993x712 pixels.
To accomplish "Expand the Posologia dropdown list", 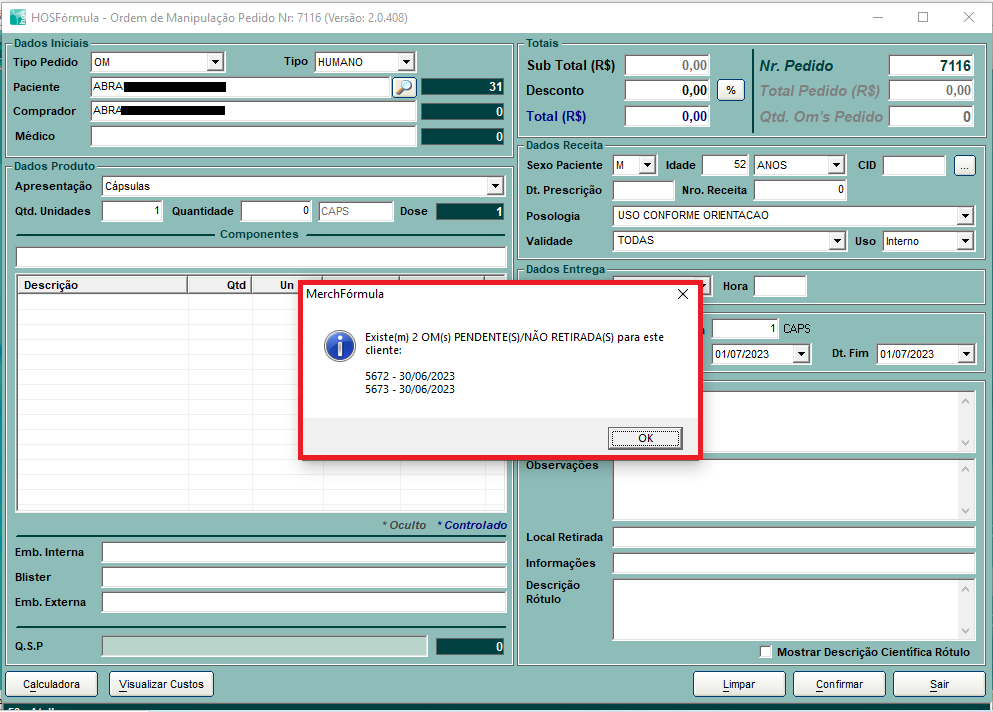I will coord(965,216).
